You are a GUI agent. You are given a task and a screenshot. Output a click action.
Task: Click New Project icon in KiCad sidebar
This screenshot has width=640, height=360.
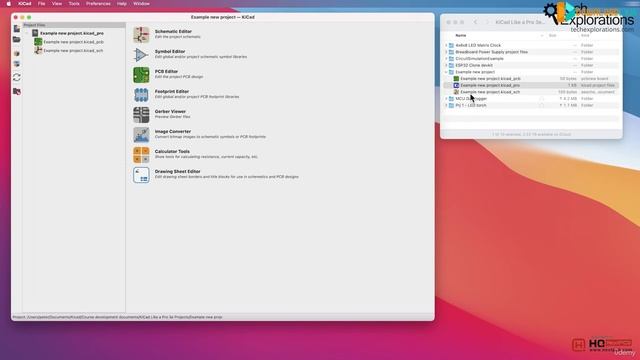pos(17,29)
